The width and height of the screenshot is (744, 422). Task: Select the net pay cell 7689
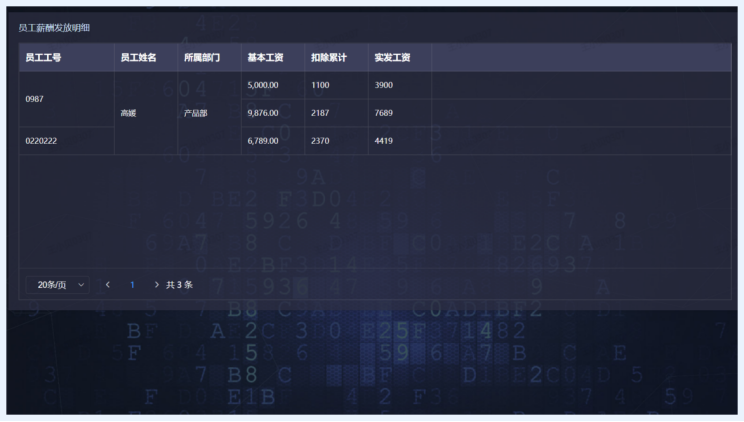pos(383,113)
